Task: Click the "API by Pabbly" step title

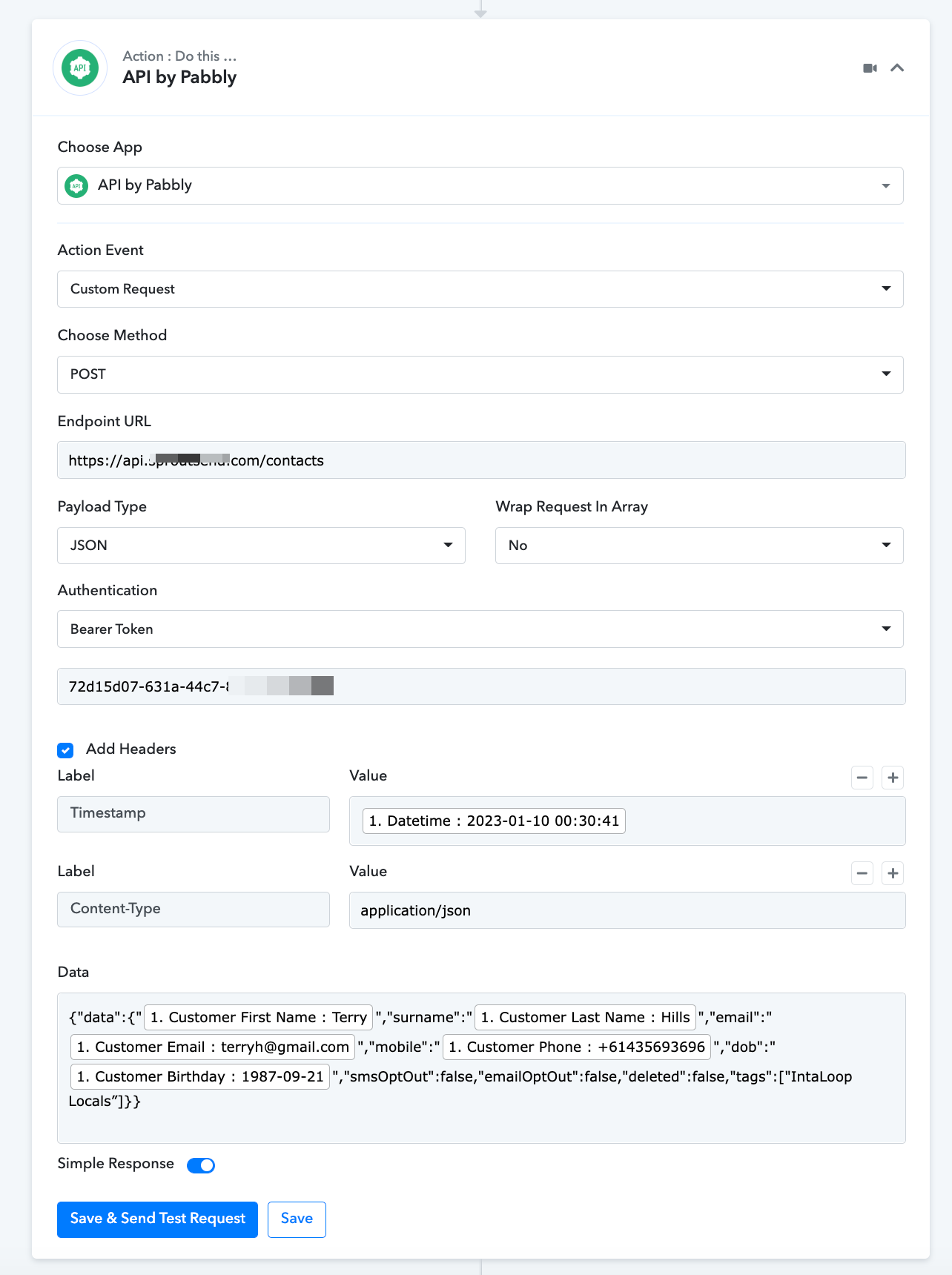Action: click(179, 78)
